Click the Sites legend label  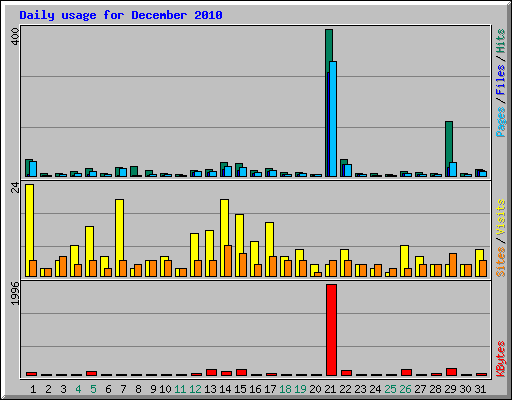[x=500, y=262]
